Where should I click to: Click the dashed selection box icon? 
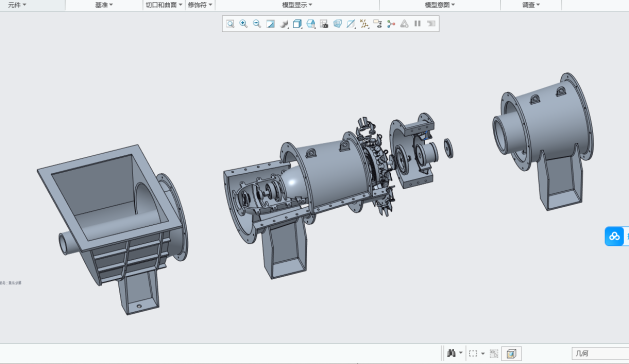(473, 353)
